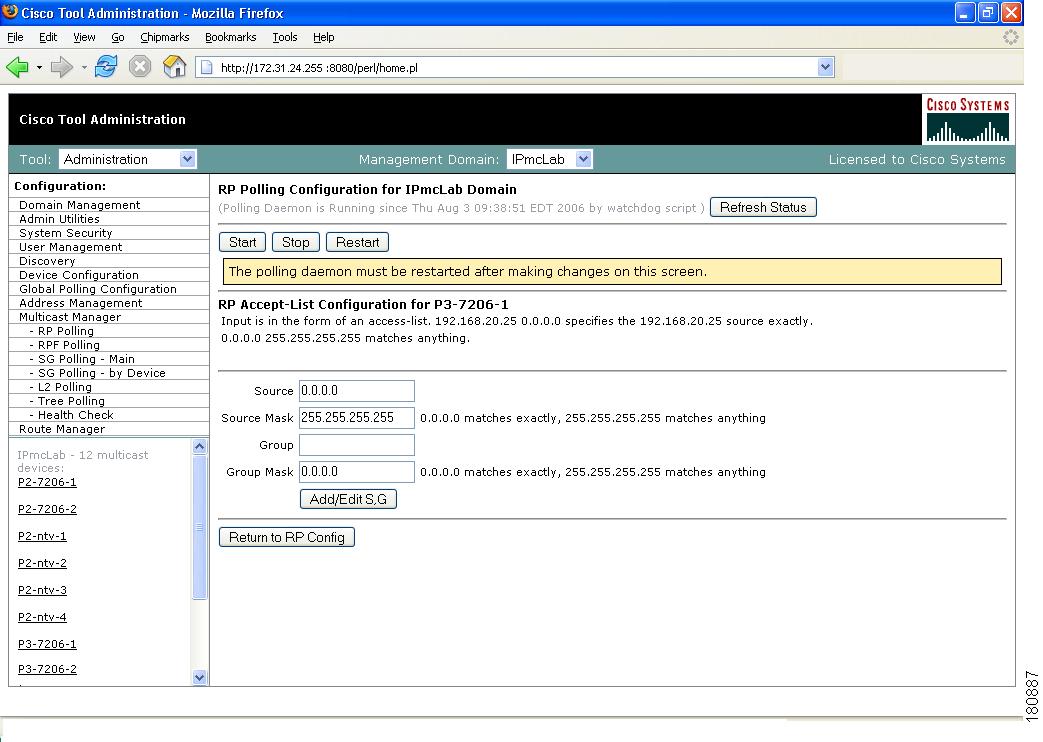Click the Start polling button

pyautogui.click(x=242, y=242)
